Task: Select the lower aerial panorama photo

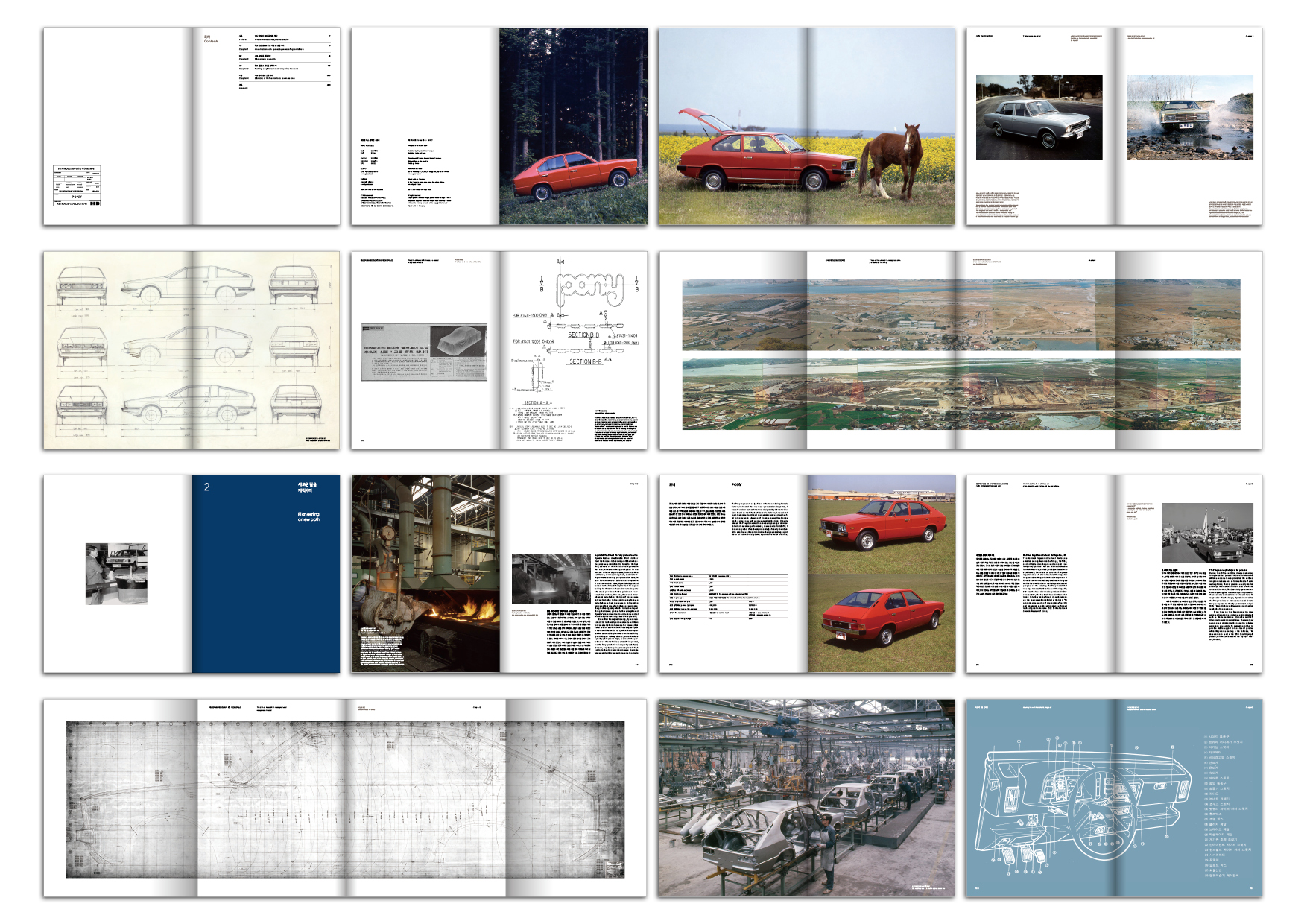Action: pos(961,394)
